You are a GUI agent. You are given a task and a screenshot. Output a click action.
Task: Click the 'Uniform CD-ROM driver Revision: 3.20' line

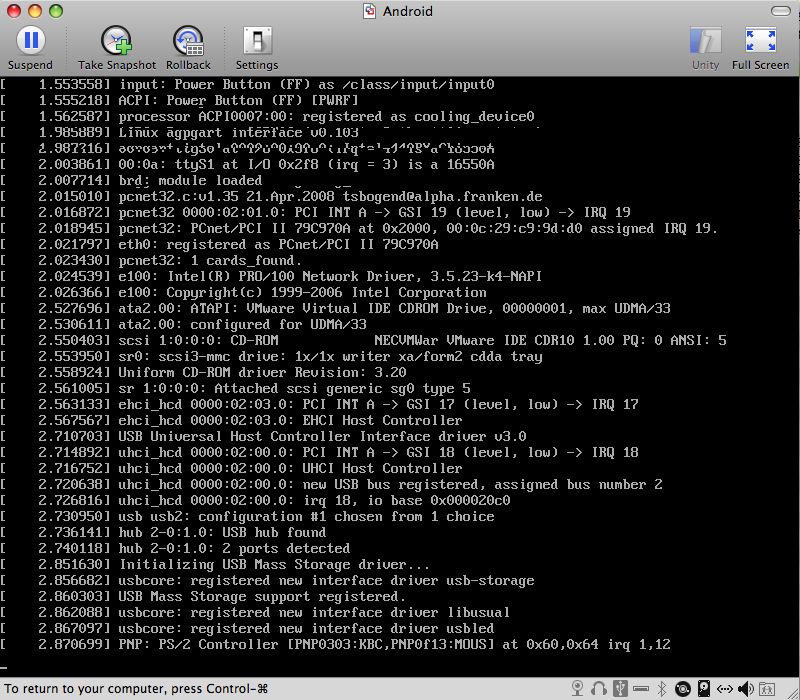click(x=262, y=372)
